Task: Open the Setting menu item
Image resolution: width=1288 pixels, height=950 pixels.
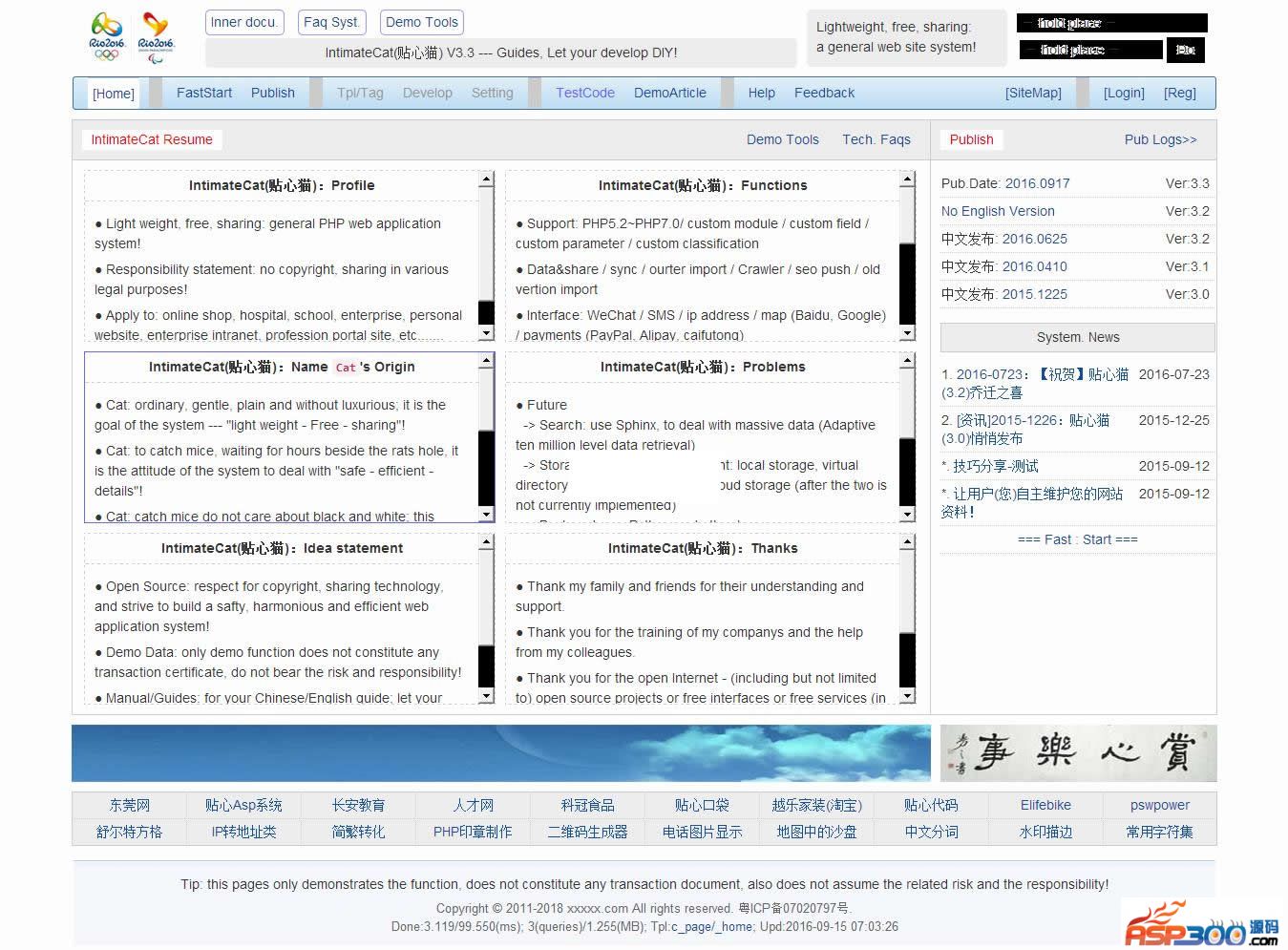Action: pos(493,93)
